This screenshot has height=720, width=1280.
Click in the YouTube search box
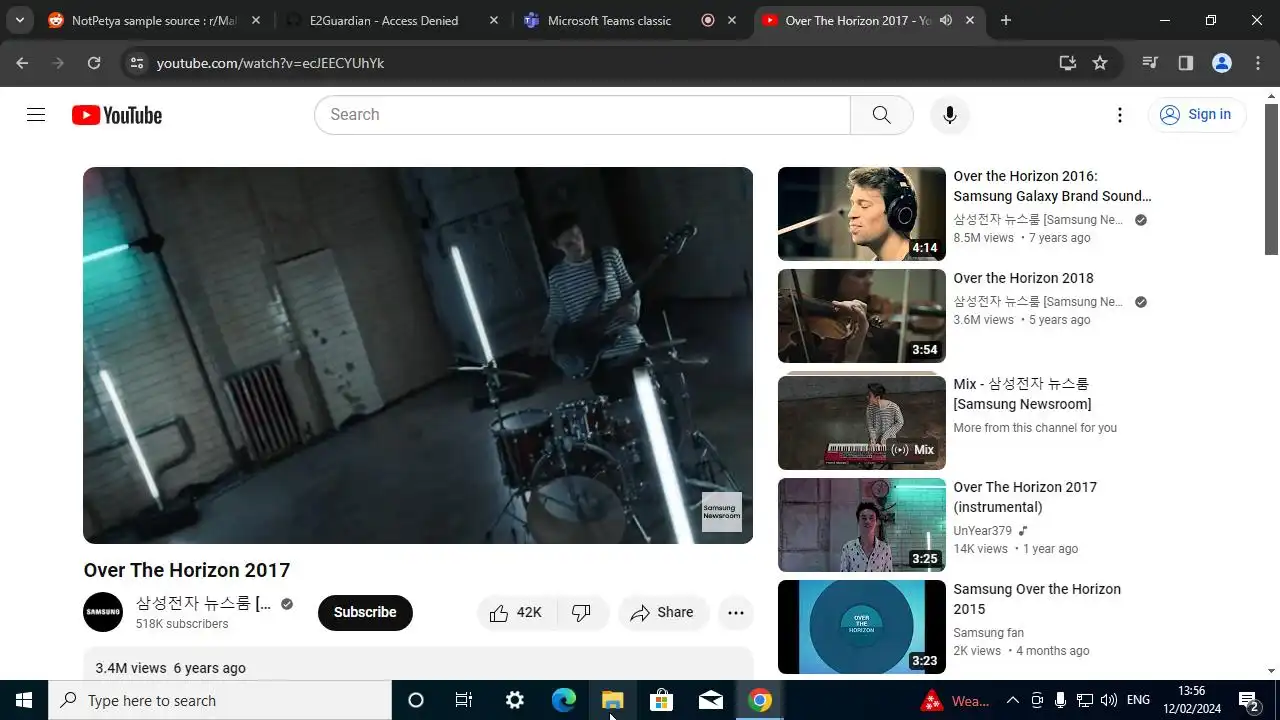click(x=582, y=115)
